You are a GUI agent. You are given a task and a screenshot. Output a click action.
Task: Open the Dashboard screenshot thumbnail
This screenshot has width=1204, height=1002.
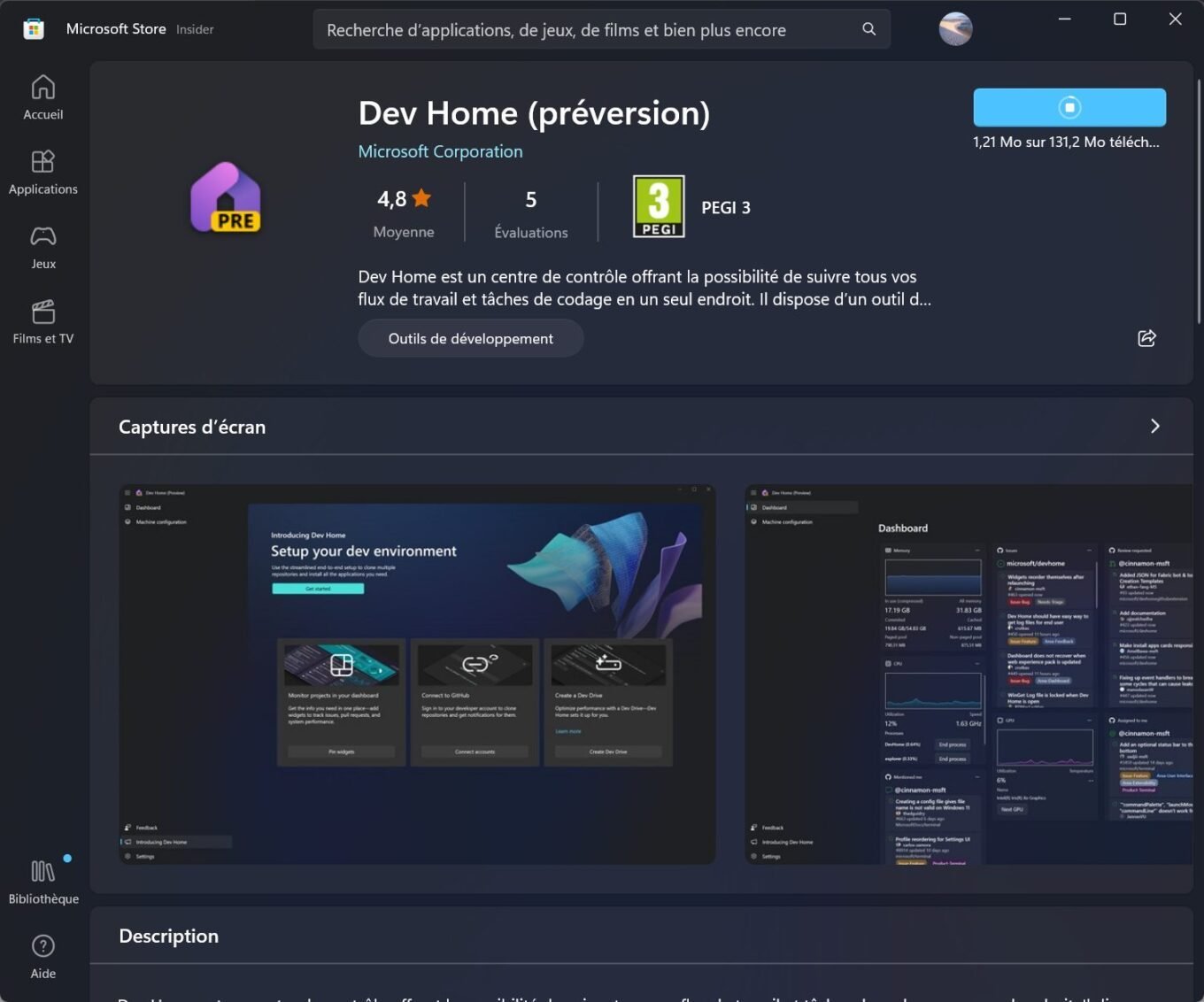pos(969,674)
